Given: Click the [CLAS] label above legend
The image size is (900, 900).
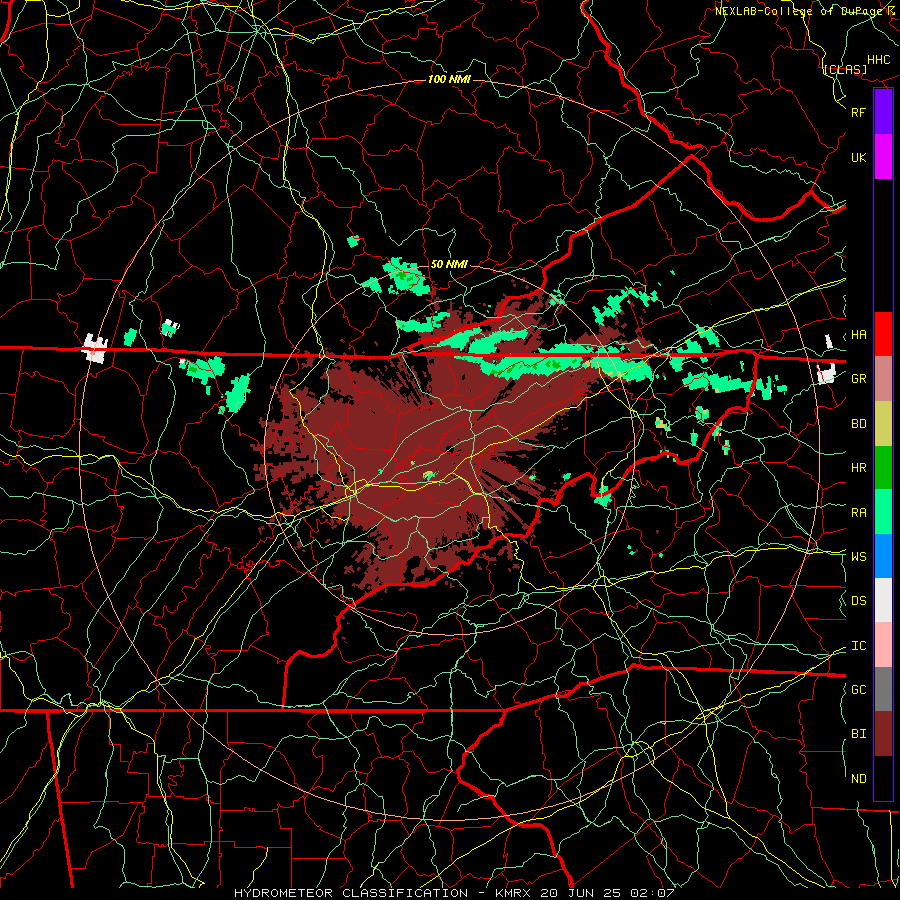Looking at the screenshot, I should [x=845, y=70].
